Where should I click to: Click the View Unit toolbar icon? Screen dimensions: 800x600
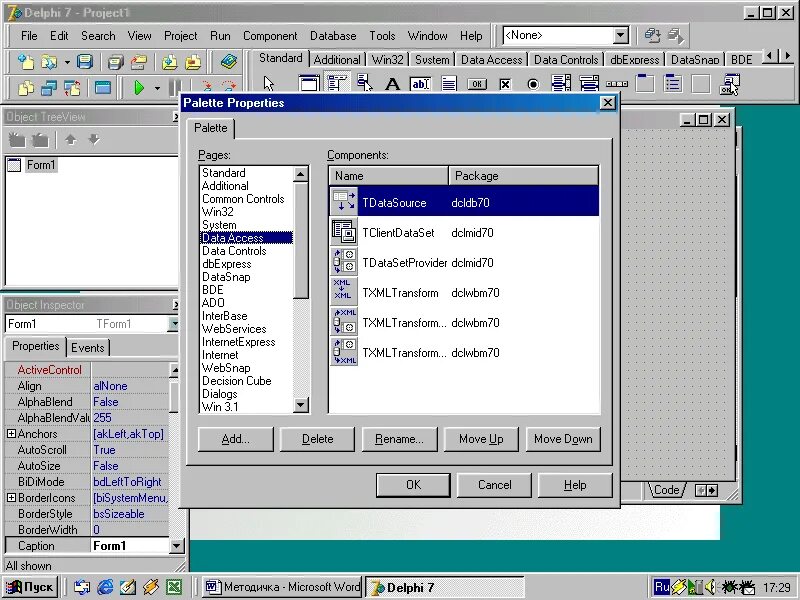(x=26, y=88)
